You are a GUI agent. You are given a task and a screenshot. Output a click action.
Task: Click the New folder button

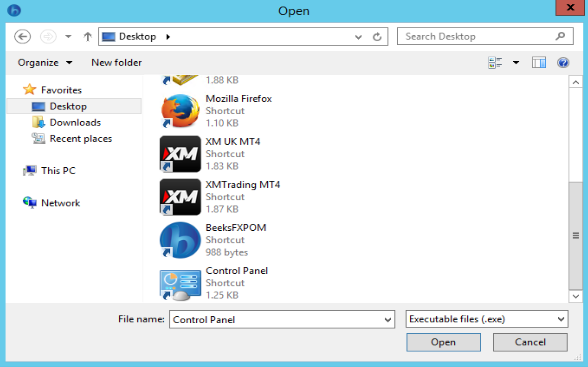[117, 63]
